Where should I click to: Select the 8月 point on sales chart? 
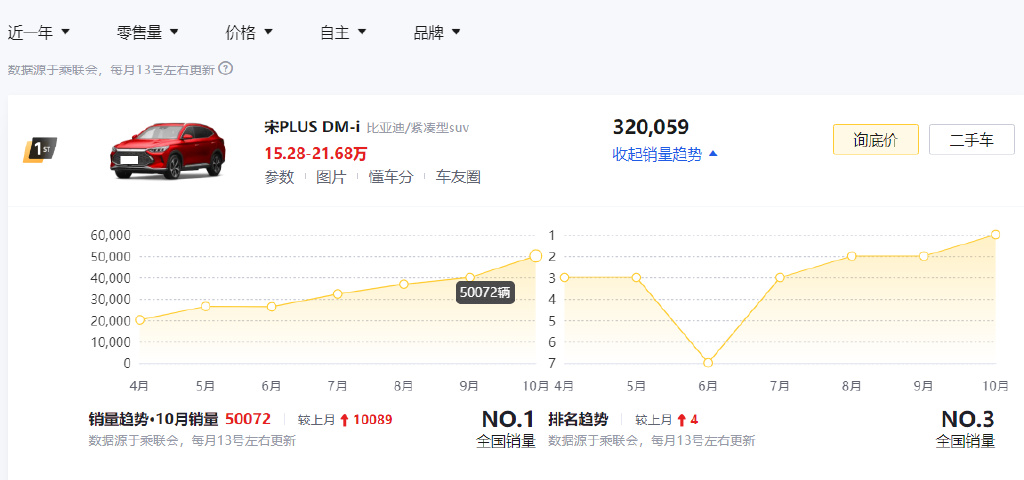404,284
